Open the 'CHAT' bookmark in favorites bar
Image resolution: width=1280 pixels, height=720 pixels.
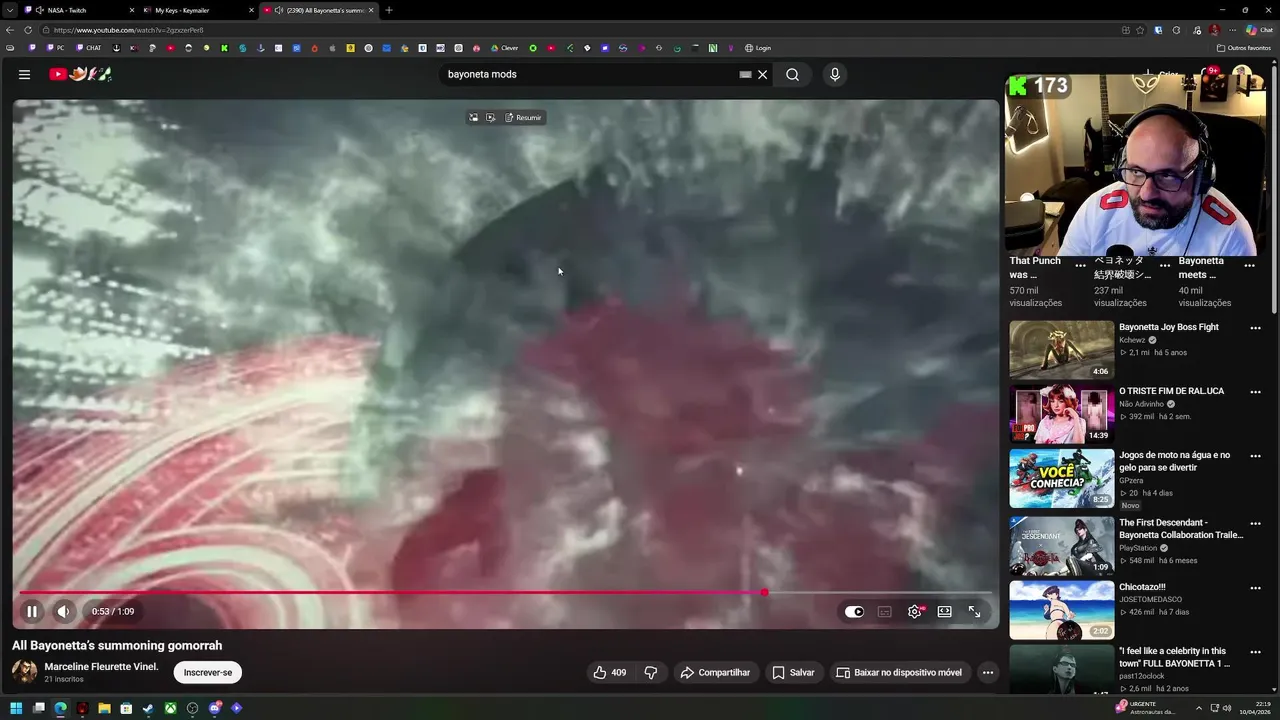tap(89, 48)
